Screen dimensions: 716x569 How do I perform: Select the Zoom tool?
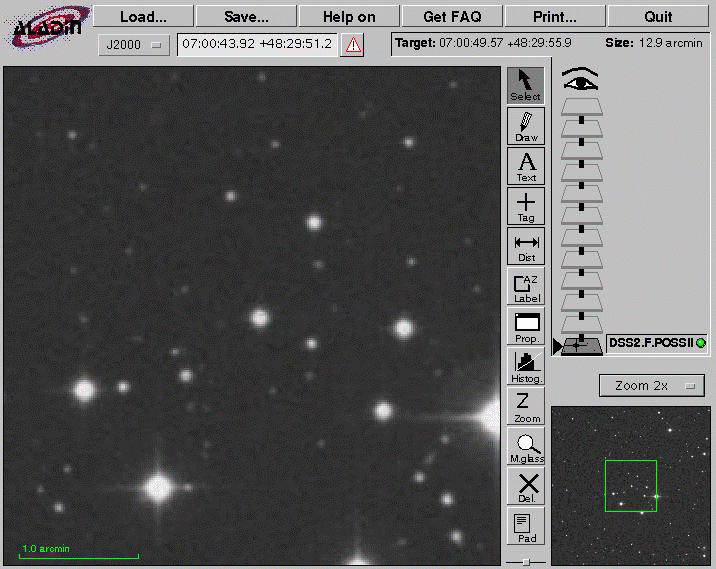[526, 406]
